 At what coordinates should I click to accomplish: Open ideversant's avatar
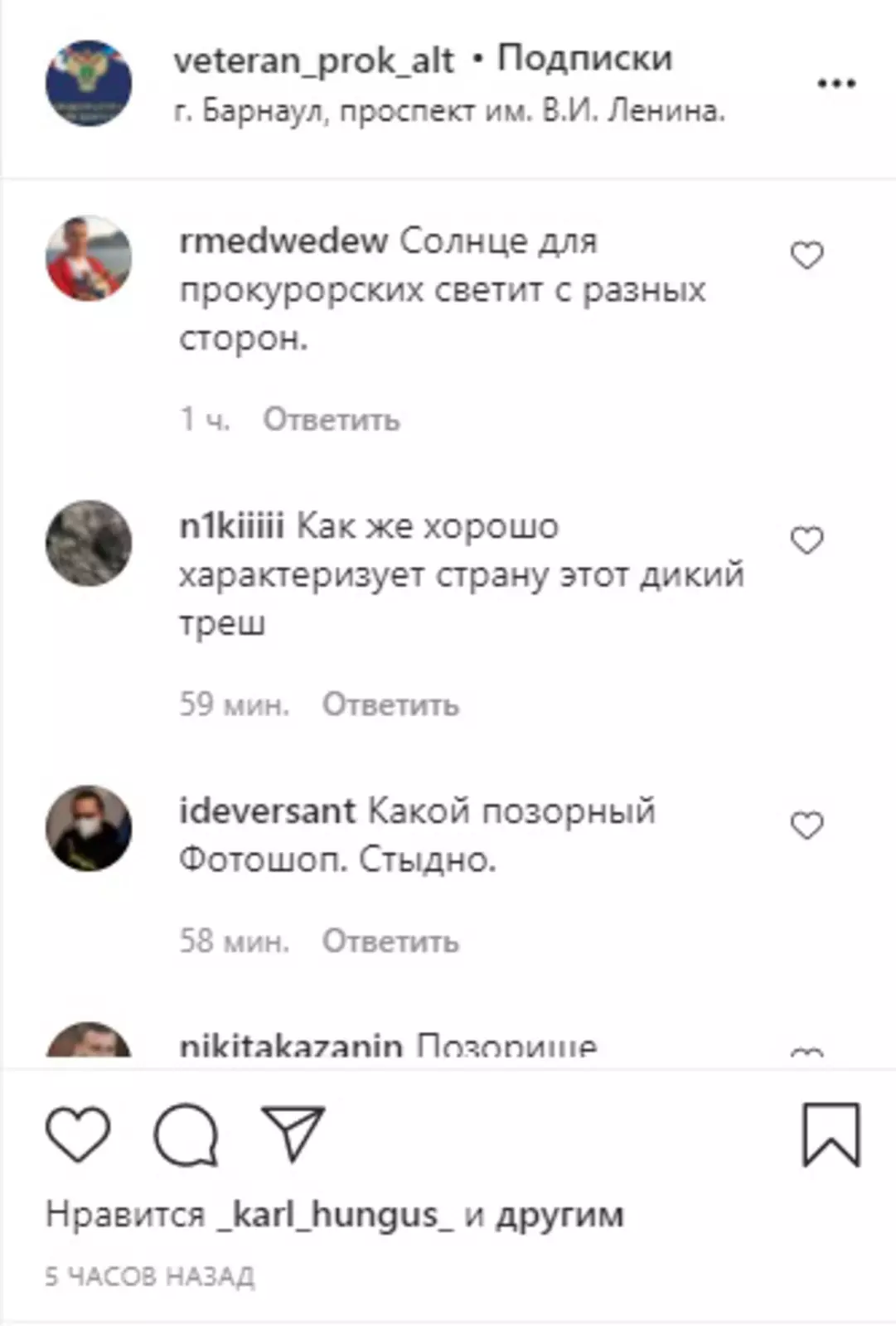click(89, 828)
